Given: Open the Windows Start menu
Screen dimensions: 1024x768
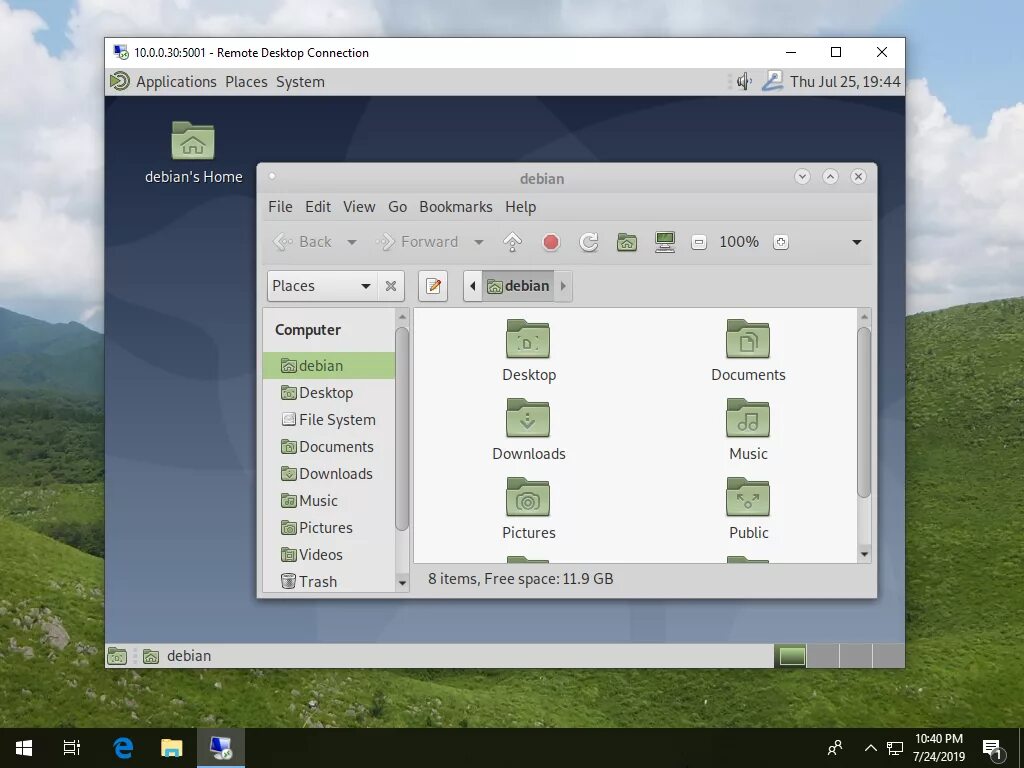Looking at the screenshot, I should pos(24,748).
